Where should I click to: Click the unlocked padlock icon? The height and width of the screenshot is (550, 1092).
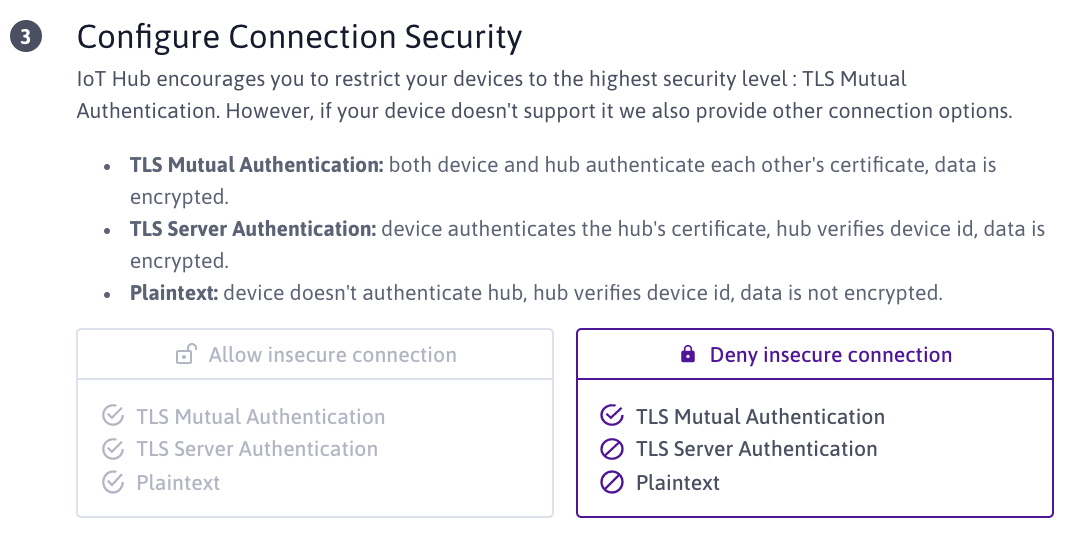[185, 355]
